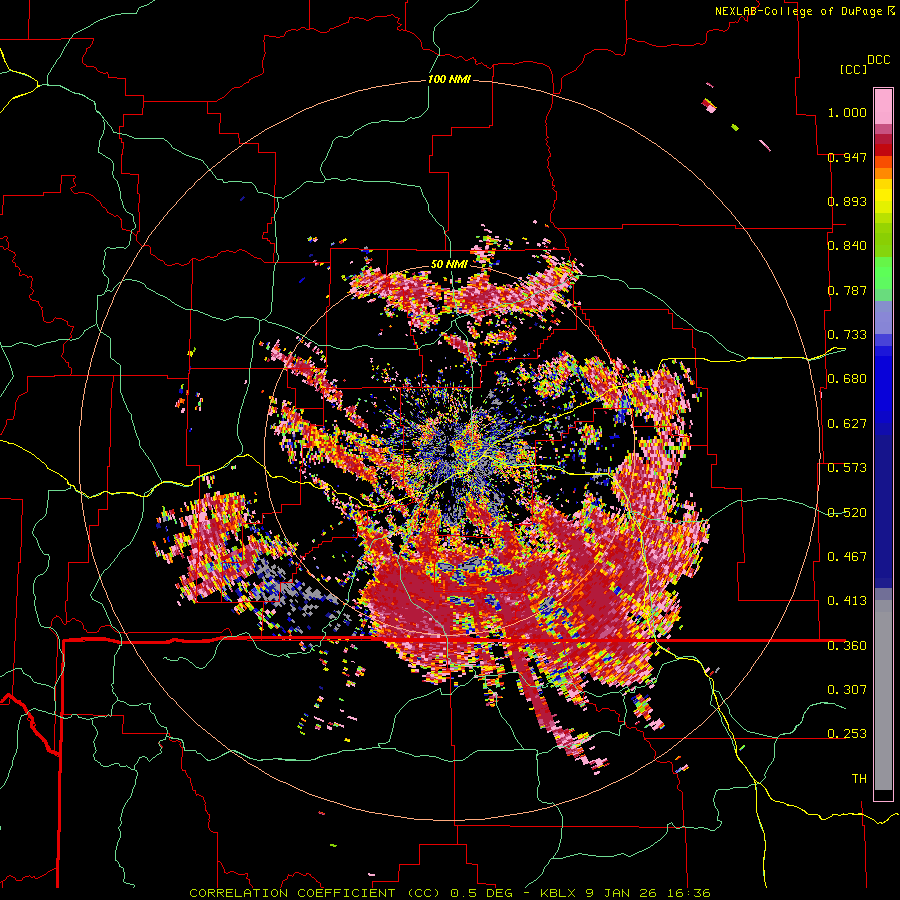
Task: Click the 0.627 legend value
Action: [847, 424]
